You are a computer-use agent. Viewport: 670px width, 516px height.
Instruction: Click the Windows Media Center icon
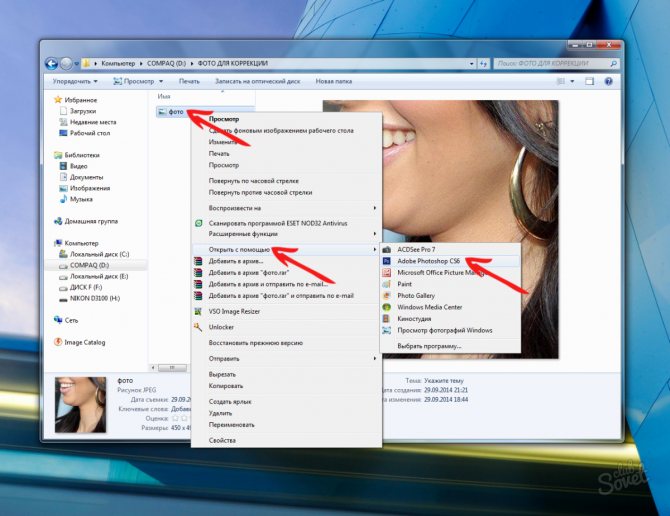(388, 307)
